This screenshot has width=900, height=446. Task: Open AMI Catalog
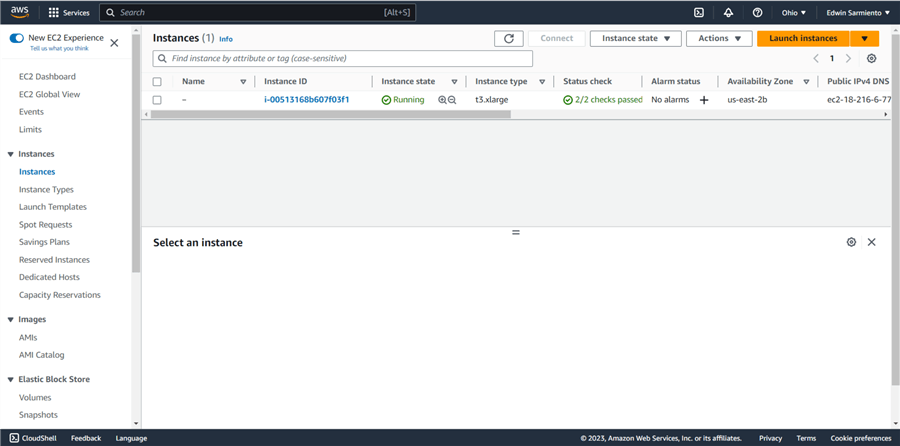coord(41,355)
